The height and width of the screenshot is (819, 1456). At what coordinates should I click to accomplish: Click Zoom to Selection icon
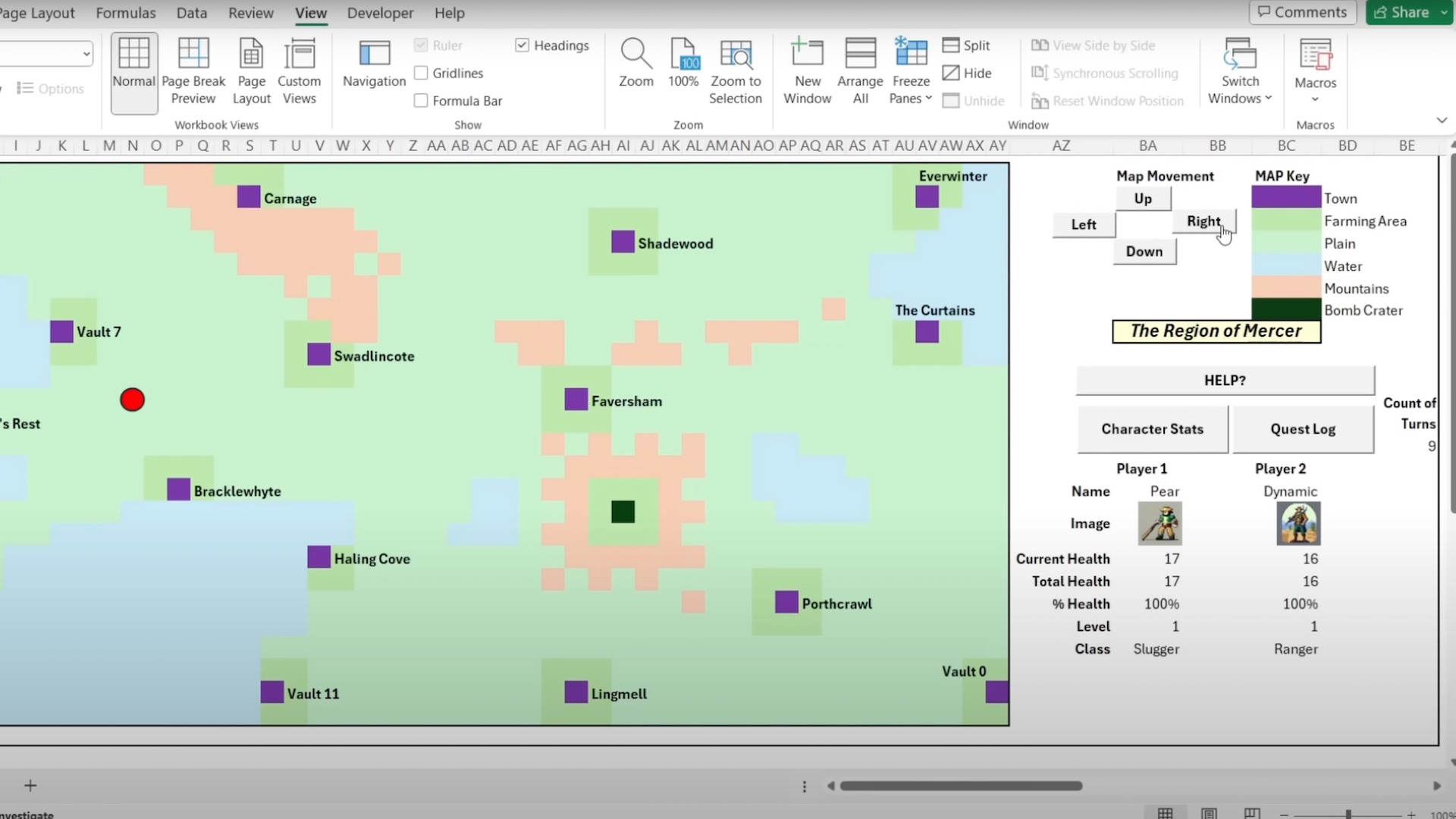pyautogui.click(x=735, y=55)
